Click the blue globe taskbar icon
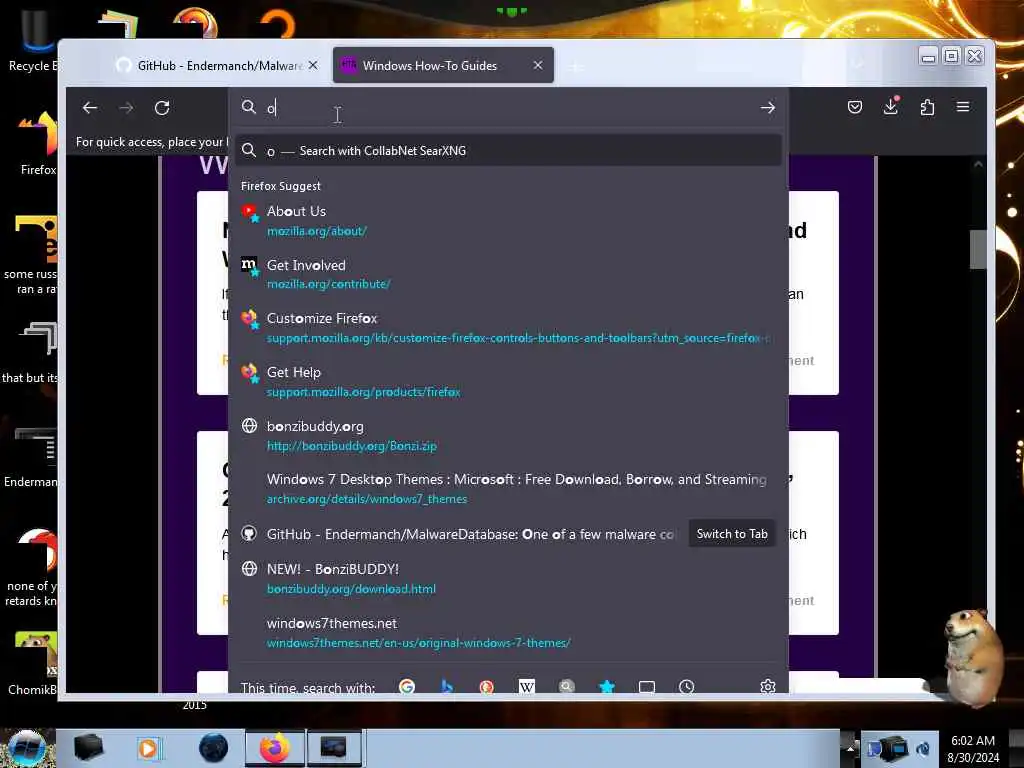The height and width of the screenshot is (768, 1024). (213, 748)
